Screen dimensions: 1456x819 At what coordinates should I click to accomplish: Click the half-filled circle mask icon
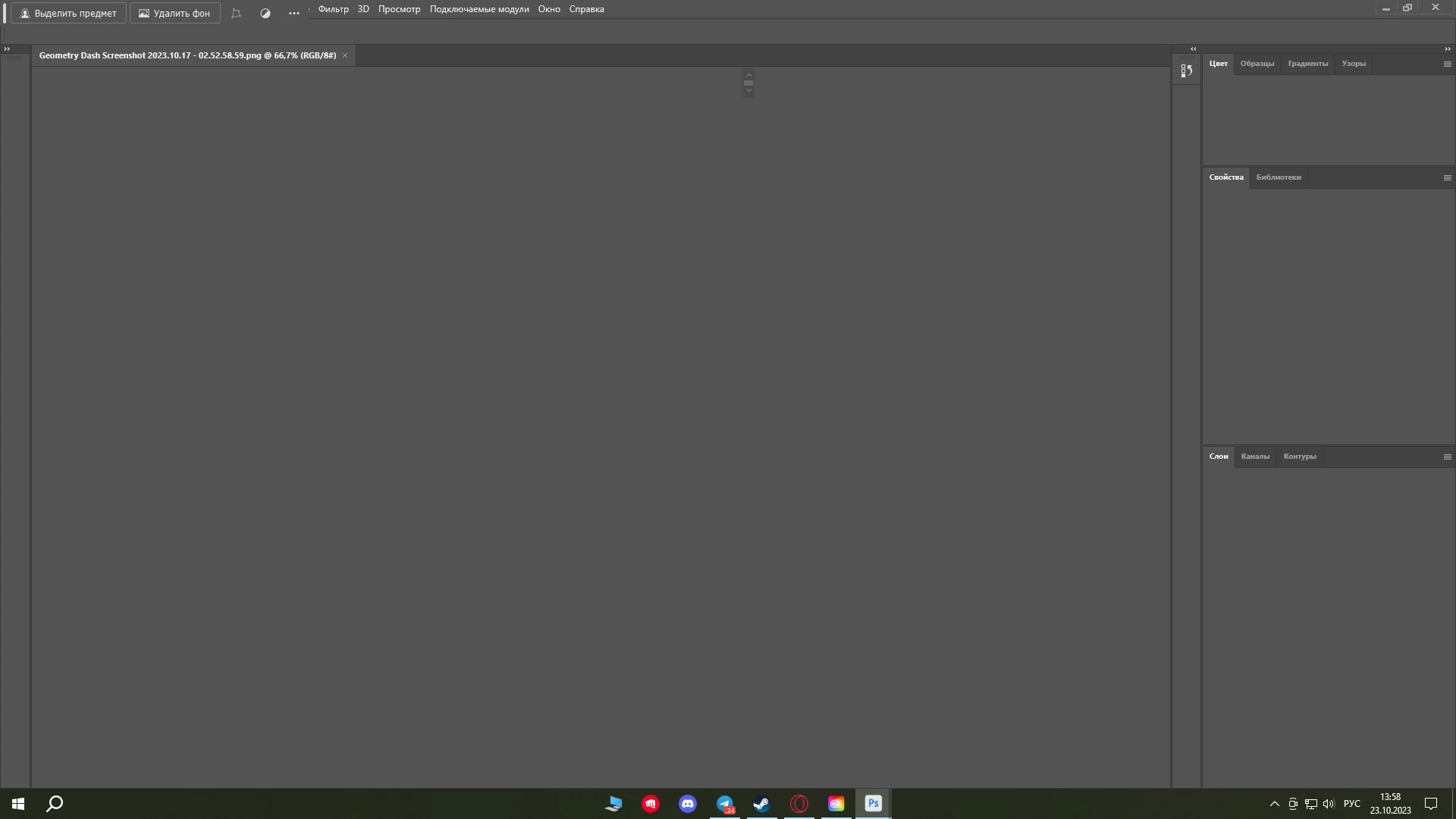click(265, 13)
